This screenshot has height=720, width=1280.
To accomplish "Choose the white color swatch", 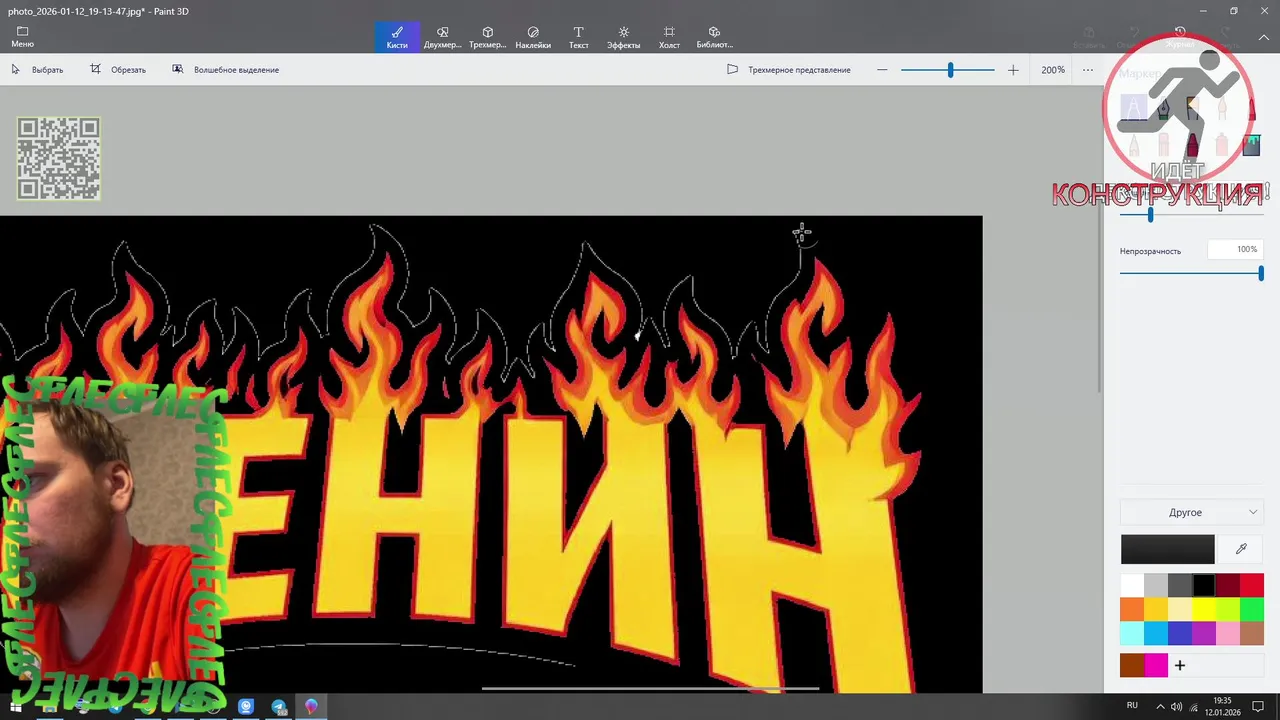I will click(x=1132, y=585).
